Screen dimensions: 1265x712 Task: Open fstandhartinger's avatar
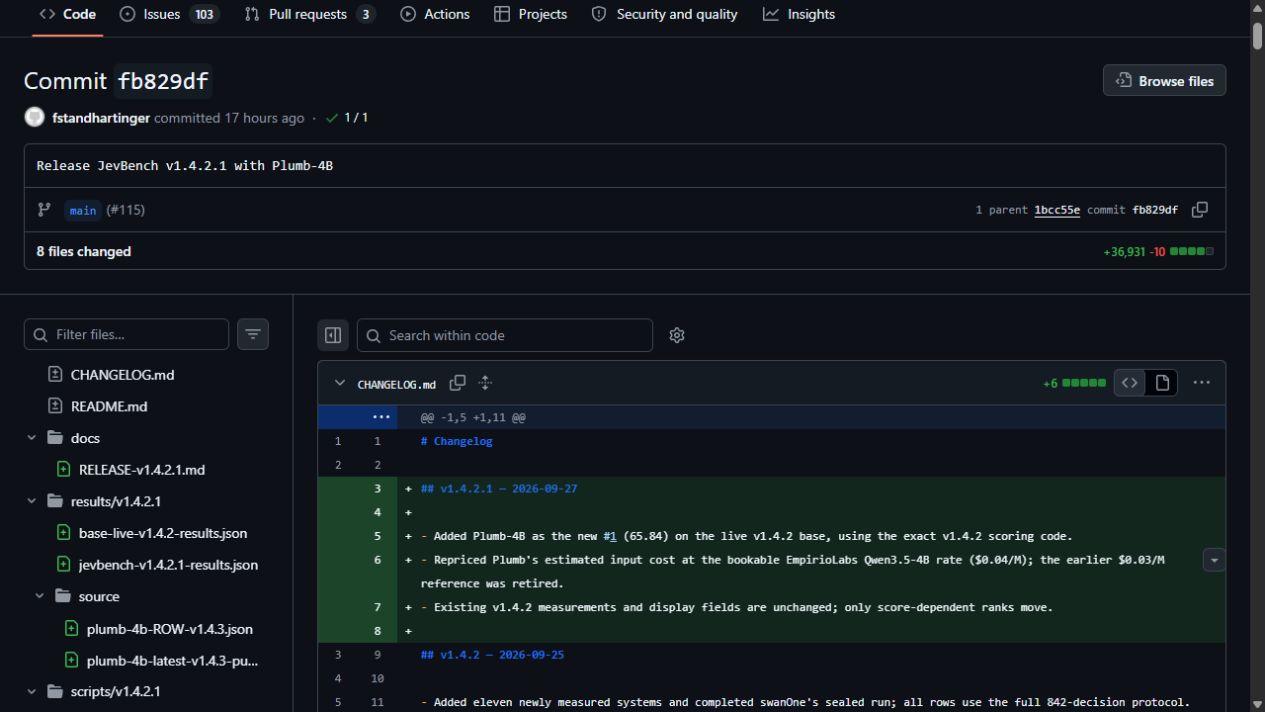34,117
